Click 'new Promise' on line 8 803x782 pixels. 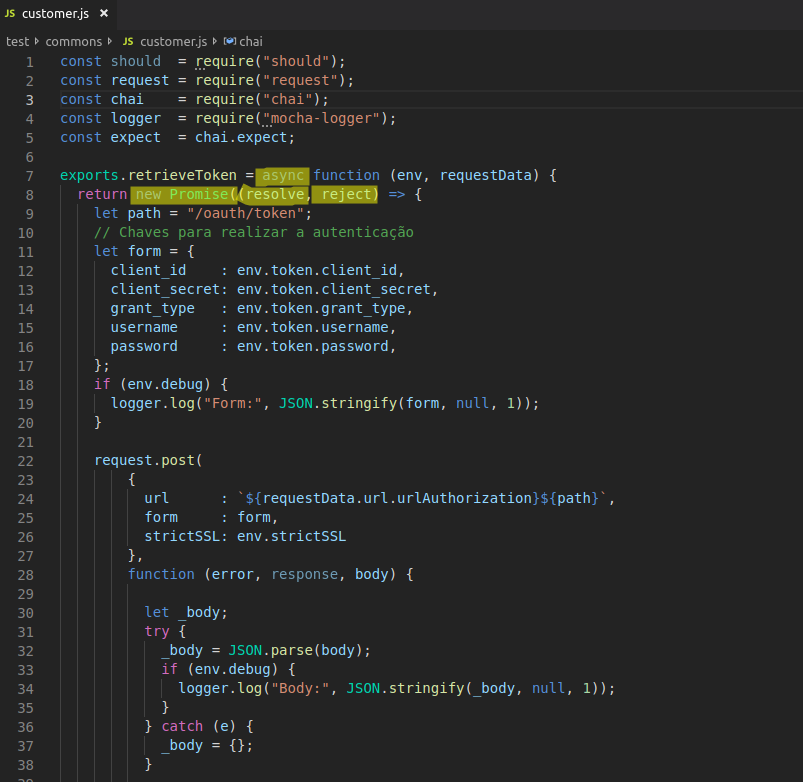(182, 195)
